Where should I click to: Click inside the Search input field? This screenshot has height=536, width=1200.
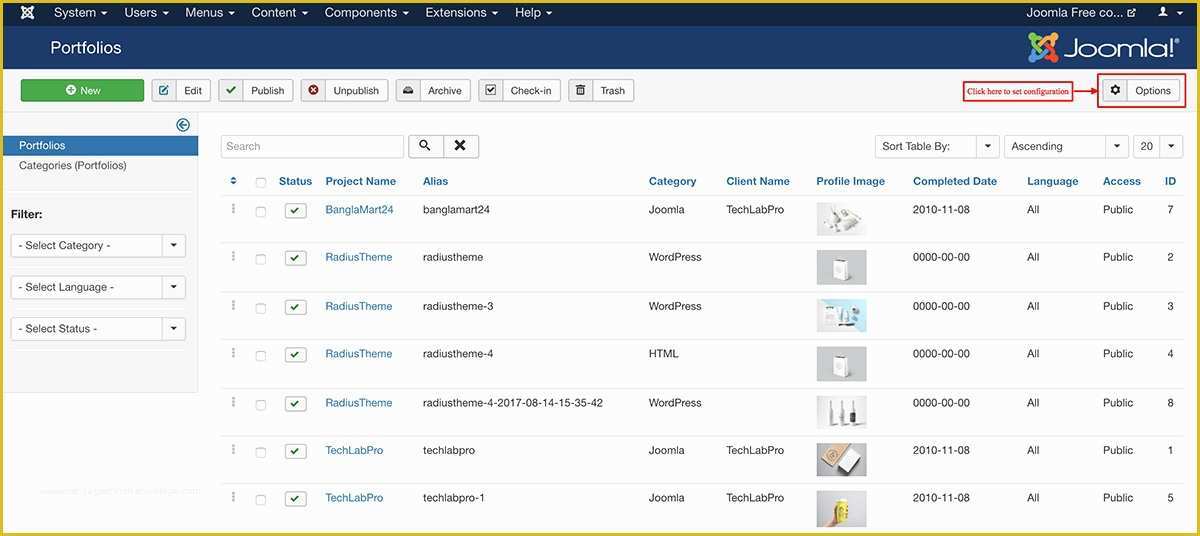tap(312, 146)
